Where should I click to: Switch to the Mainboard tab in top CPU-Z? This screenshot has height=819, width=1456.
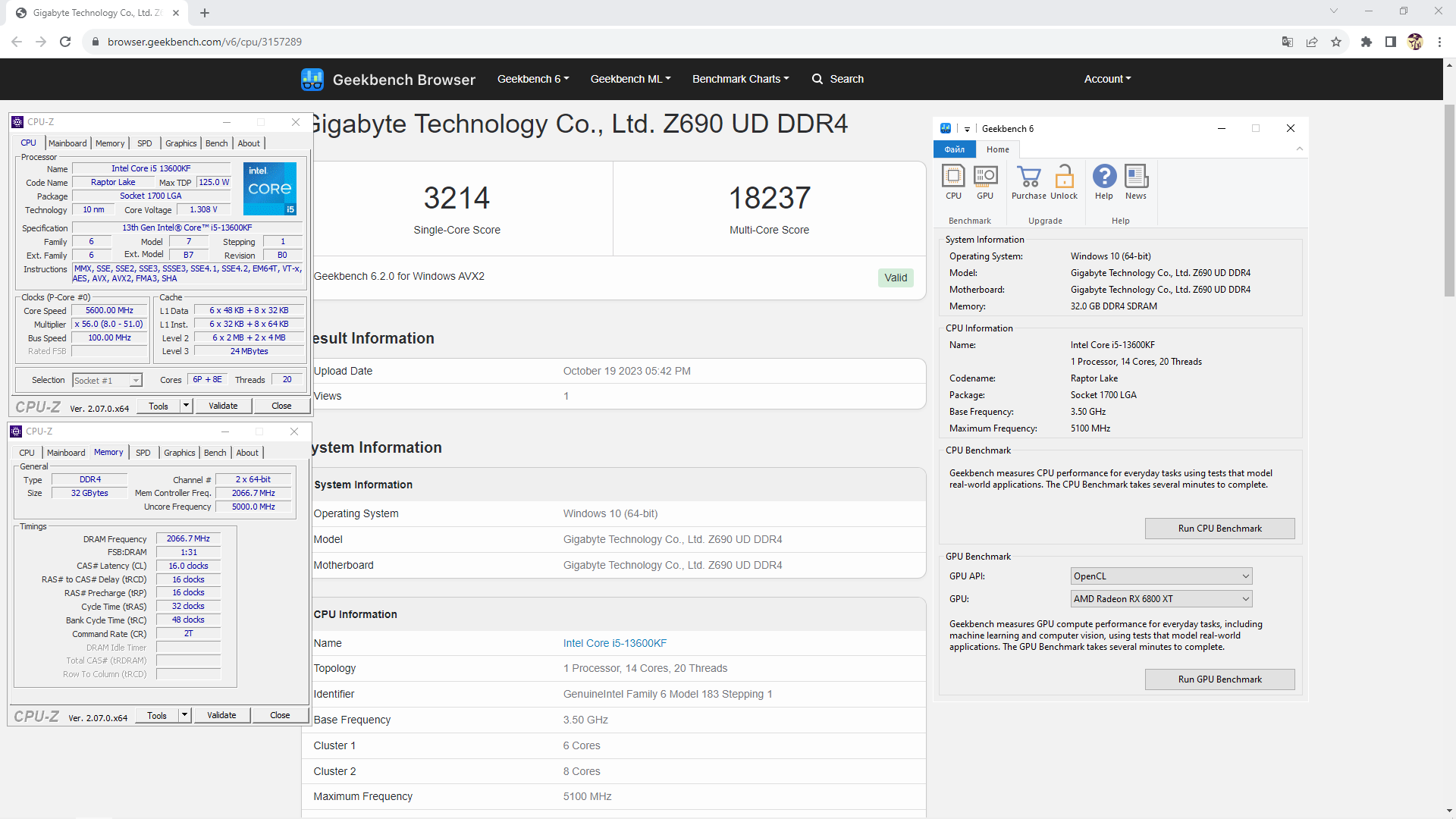[x=67, y=143]
